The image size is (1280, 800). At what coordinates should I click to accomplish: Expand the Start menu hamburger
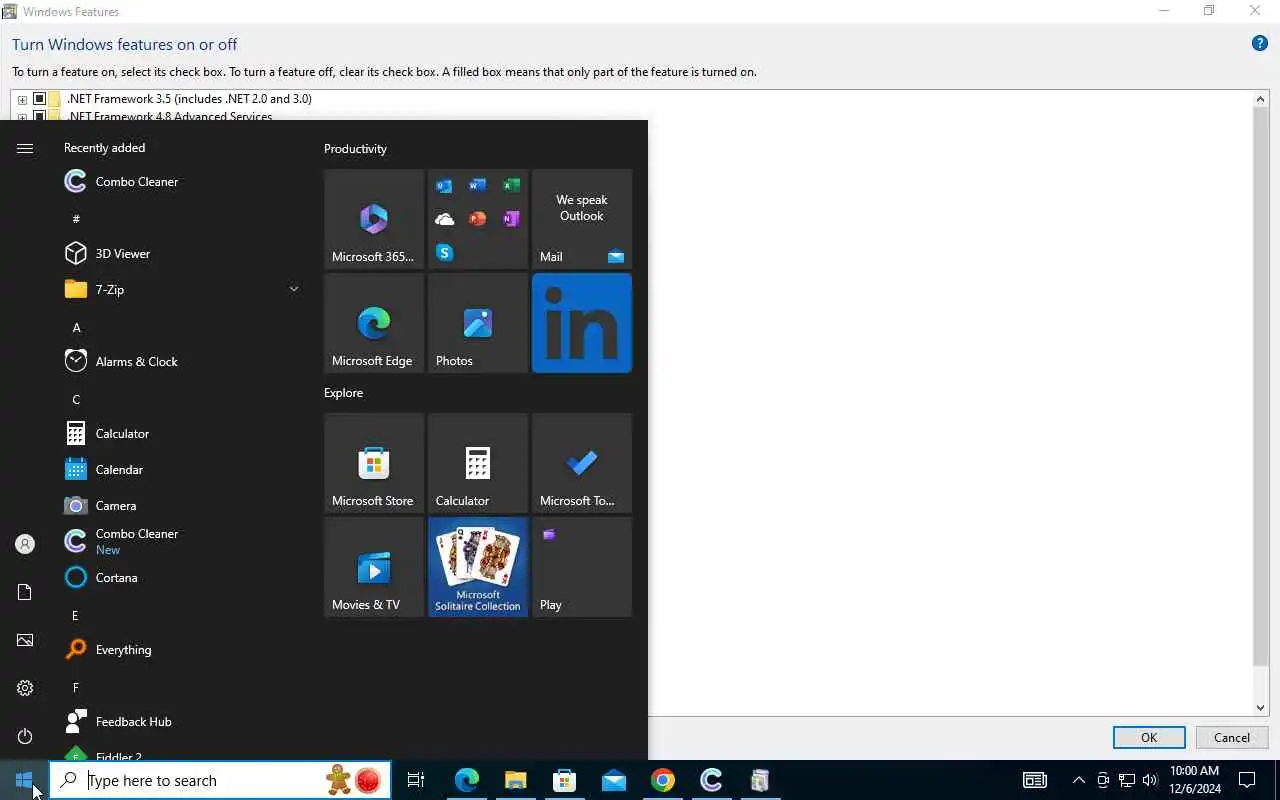pyautogui.click(x=25, y=148)
